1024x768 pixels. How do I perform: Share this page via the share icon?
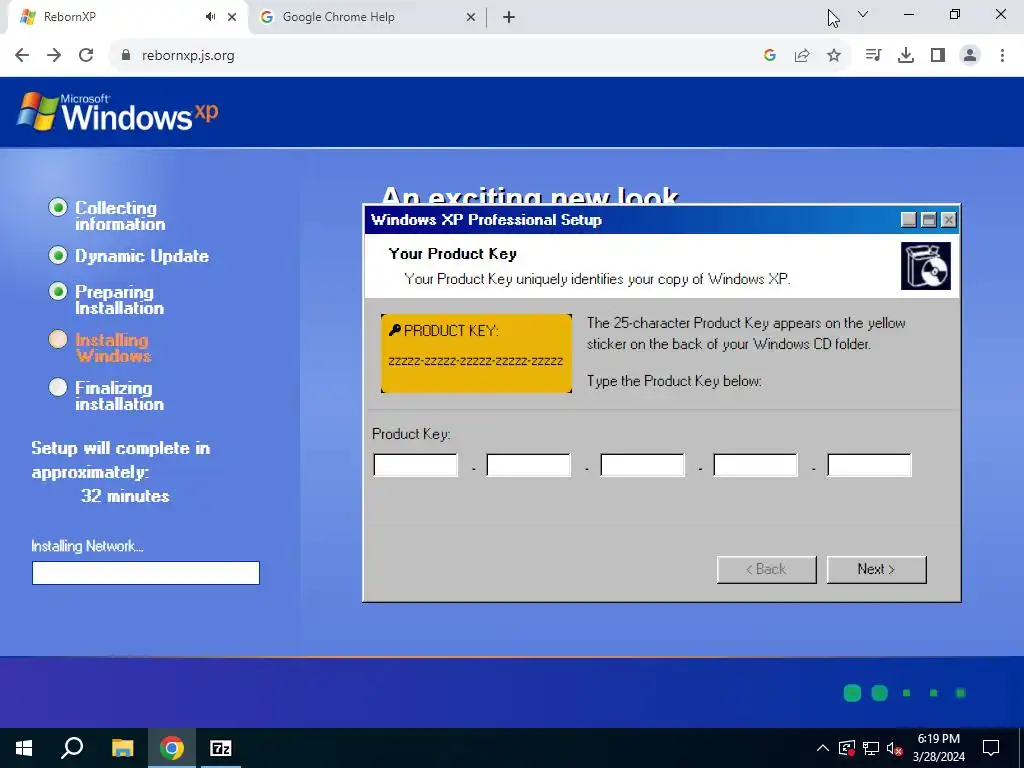pos(802,56)
